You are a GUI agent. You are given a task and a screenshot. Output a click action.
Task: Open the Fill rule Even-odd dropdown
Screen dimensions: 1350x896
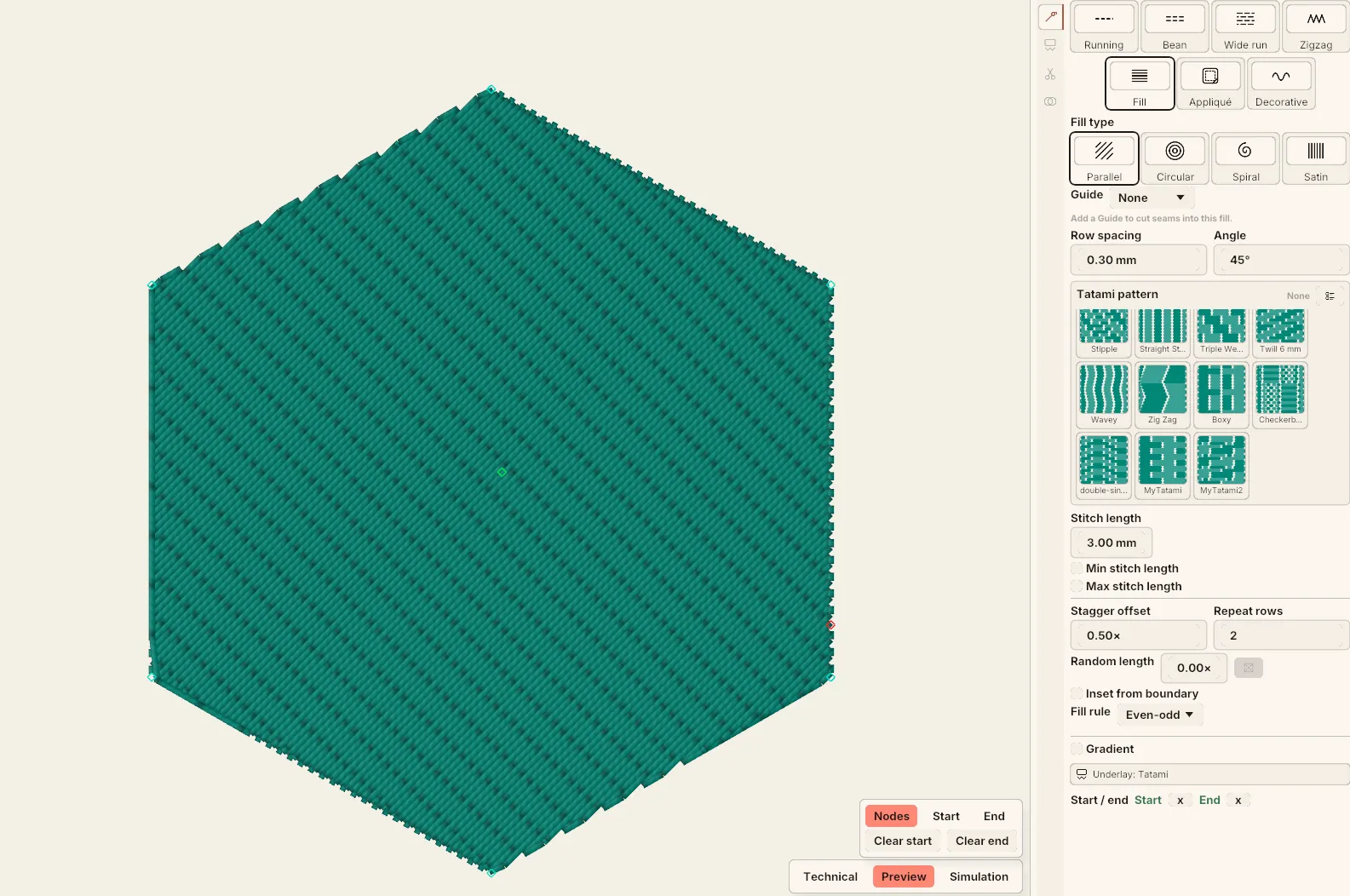pyautogui.click(x=1159, y=715)
